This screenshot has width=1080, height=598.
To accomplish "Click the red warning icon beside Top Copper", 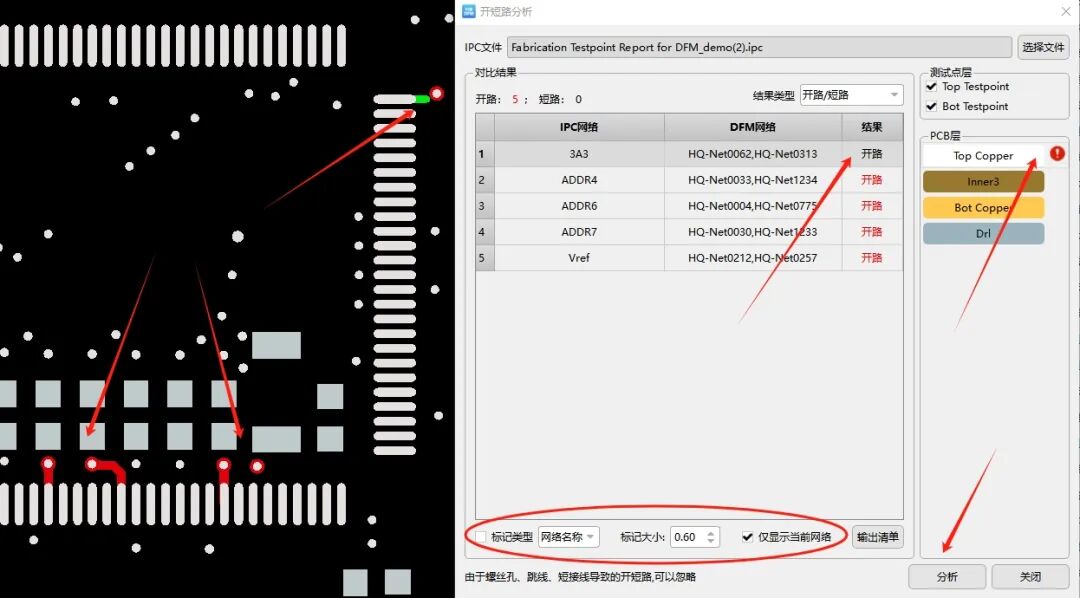I will pyautogui.click(x=1057, y=154).
